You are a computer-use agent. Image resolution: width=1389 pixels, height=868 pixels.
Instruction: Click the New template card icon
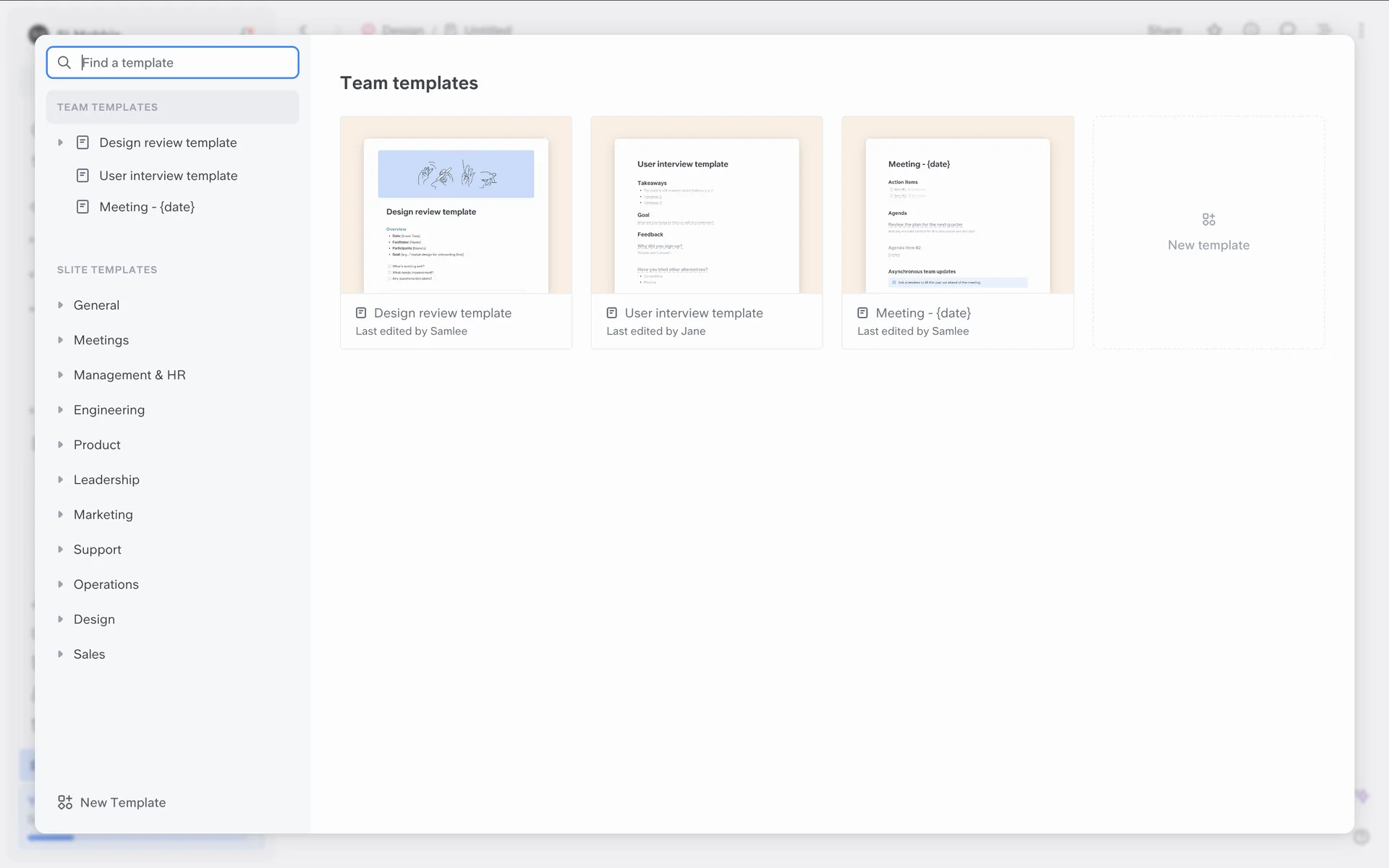(x=1208, y=219)
